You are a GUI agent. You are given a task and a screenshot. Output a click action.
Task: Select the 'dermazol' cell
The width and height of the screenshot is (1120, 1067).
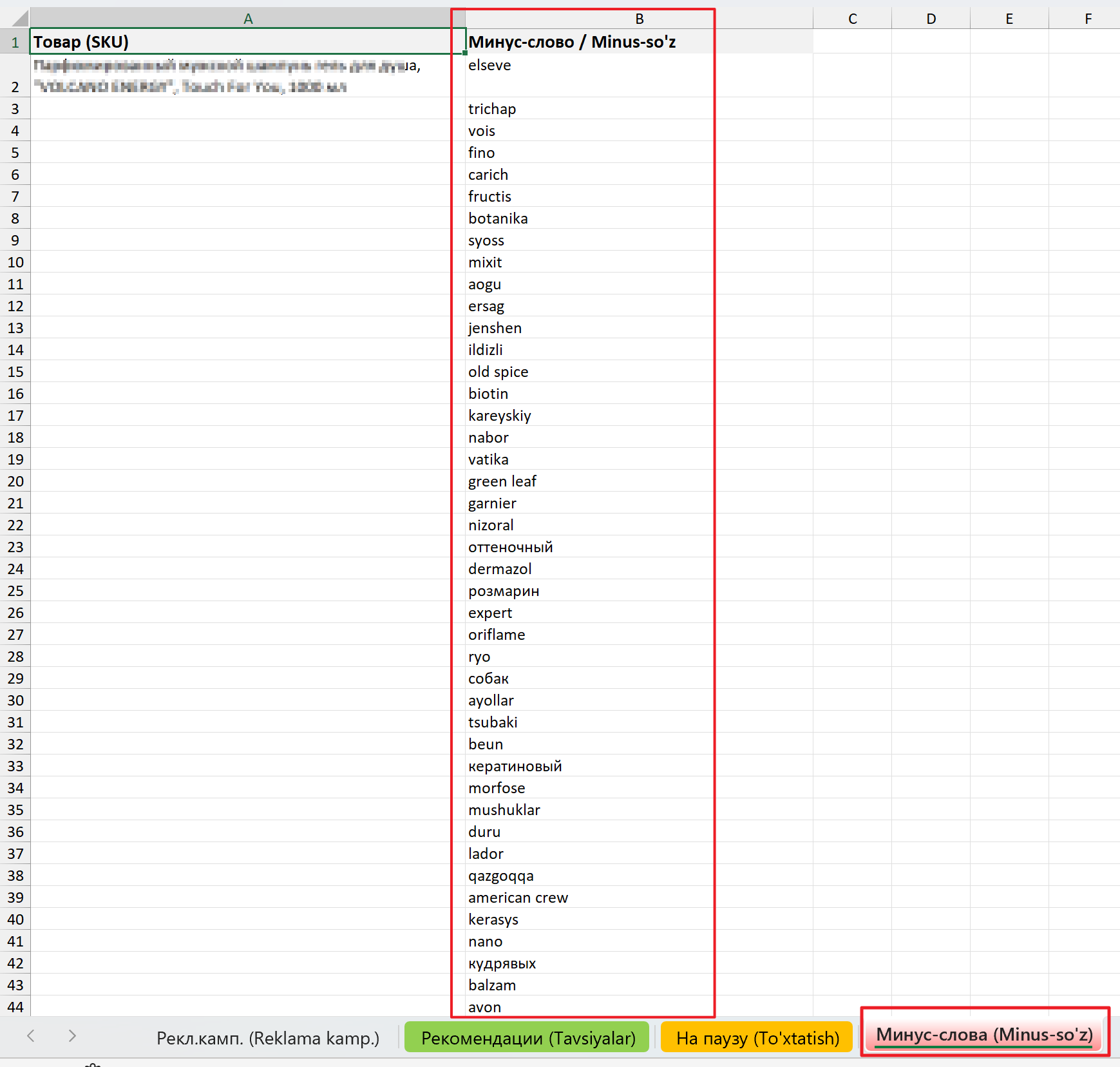[x=639, y=569]
